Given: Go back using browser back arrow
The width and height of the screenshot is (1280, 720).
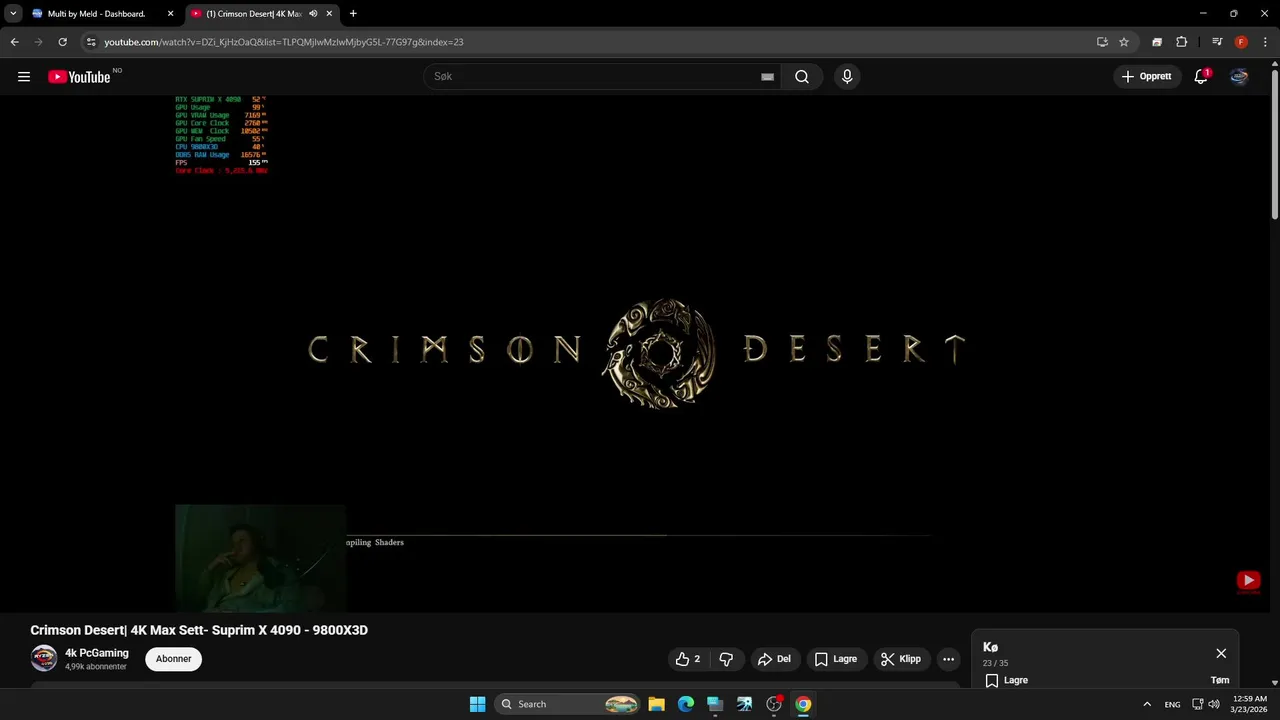Looking at the screenshot, I should click(x=14, y=42).
